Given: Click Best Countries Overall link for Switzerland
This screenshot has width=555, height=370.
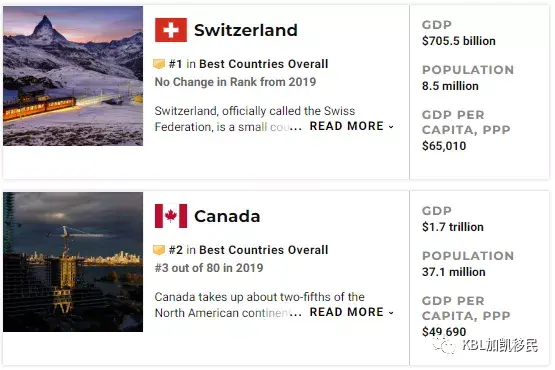Looking at the screenshot, I should (264, 64).
